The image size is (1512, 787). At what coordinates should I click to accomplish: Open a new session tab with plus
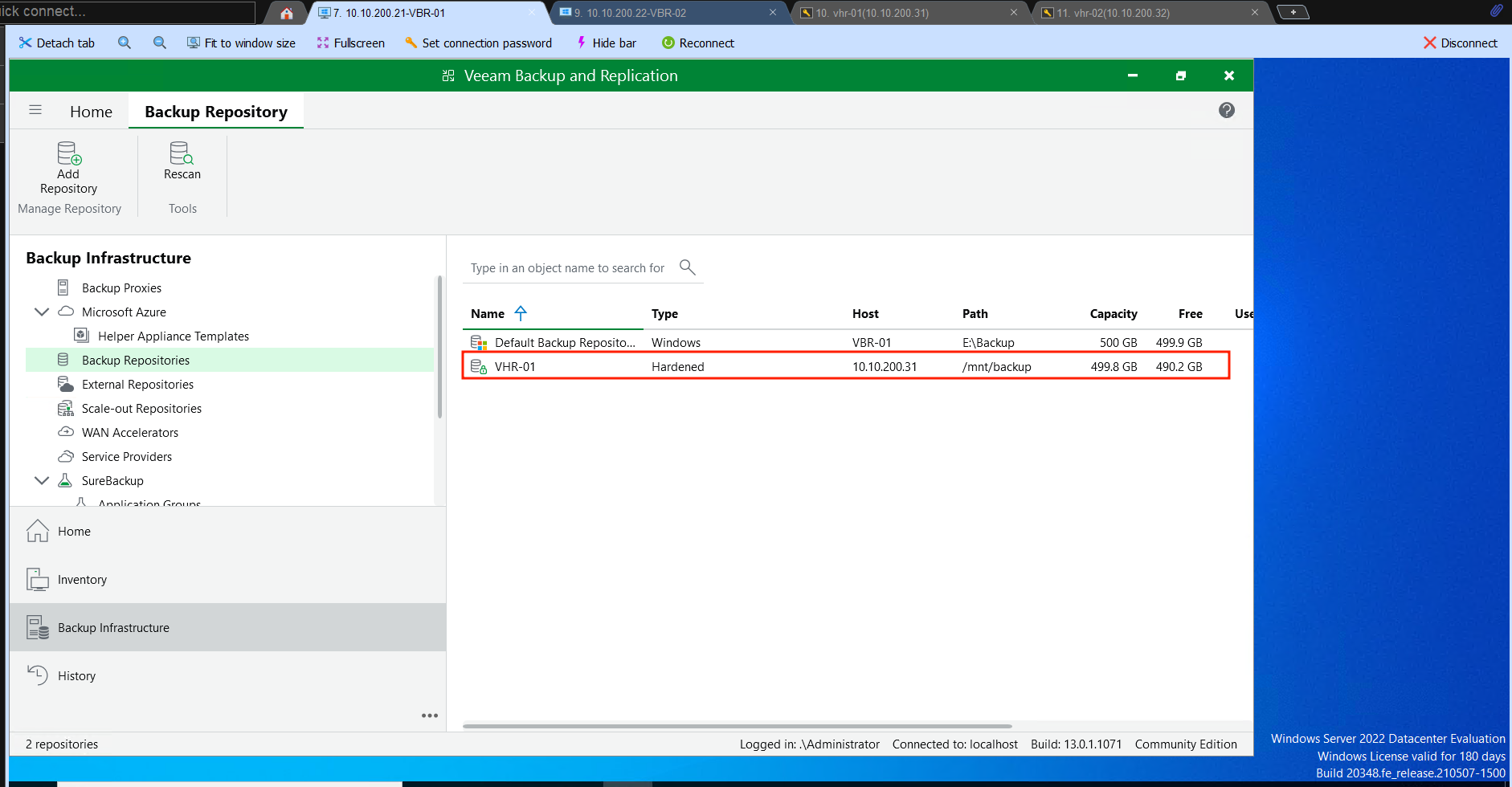1293,12
